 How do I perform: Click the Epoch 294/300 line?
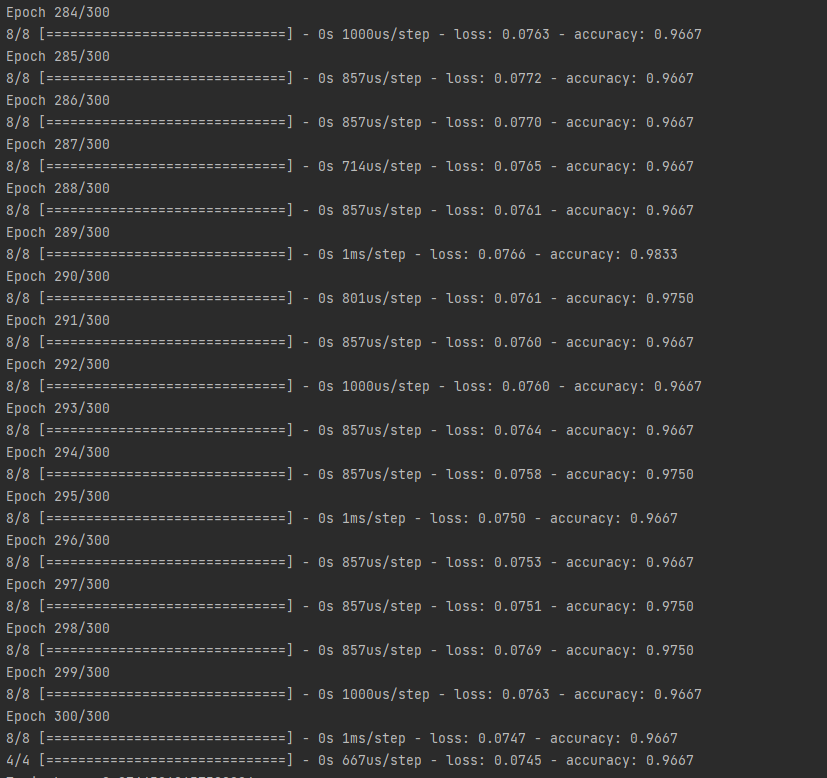pyautogui.click(x=58, y=453)
